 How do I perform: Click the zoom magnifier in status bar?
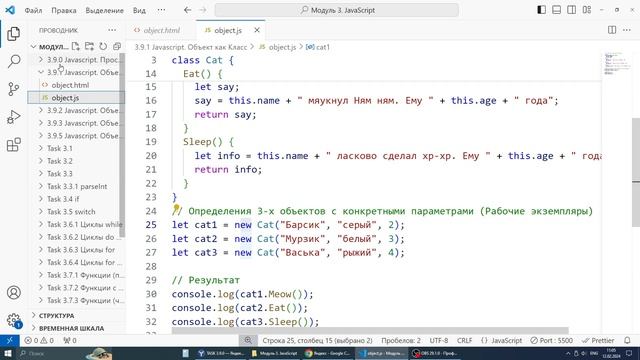pos(248,340)
